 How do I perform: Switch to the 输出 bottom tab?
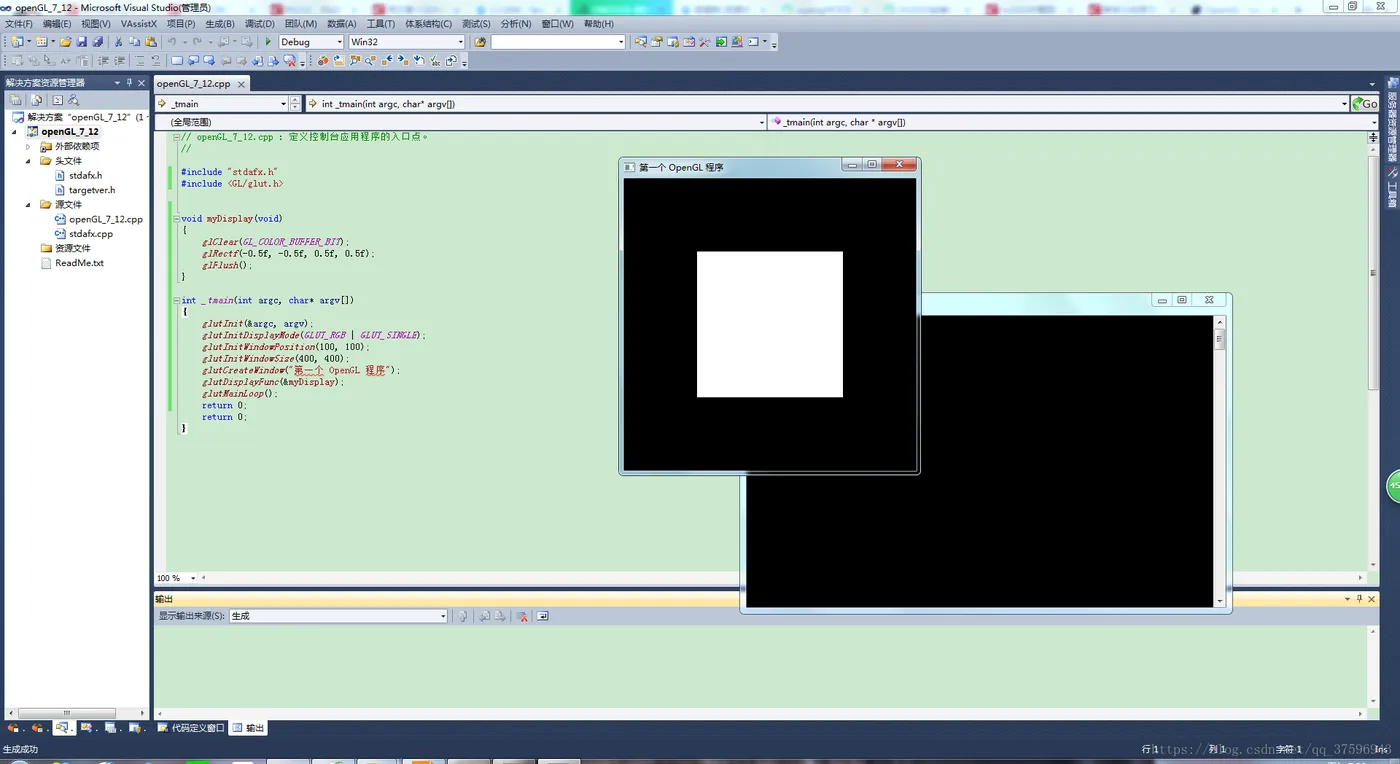click(249, 728)
